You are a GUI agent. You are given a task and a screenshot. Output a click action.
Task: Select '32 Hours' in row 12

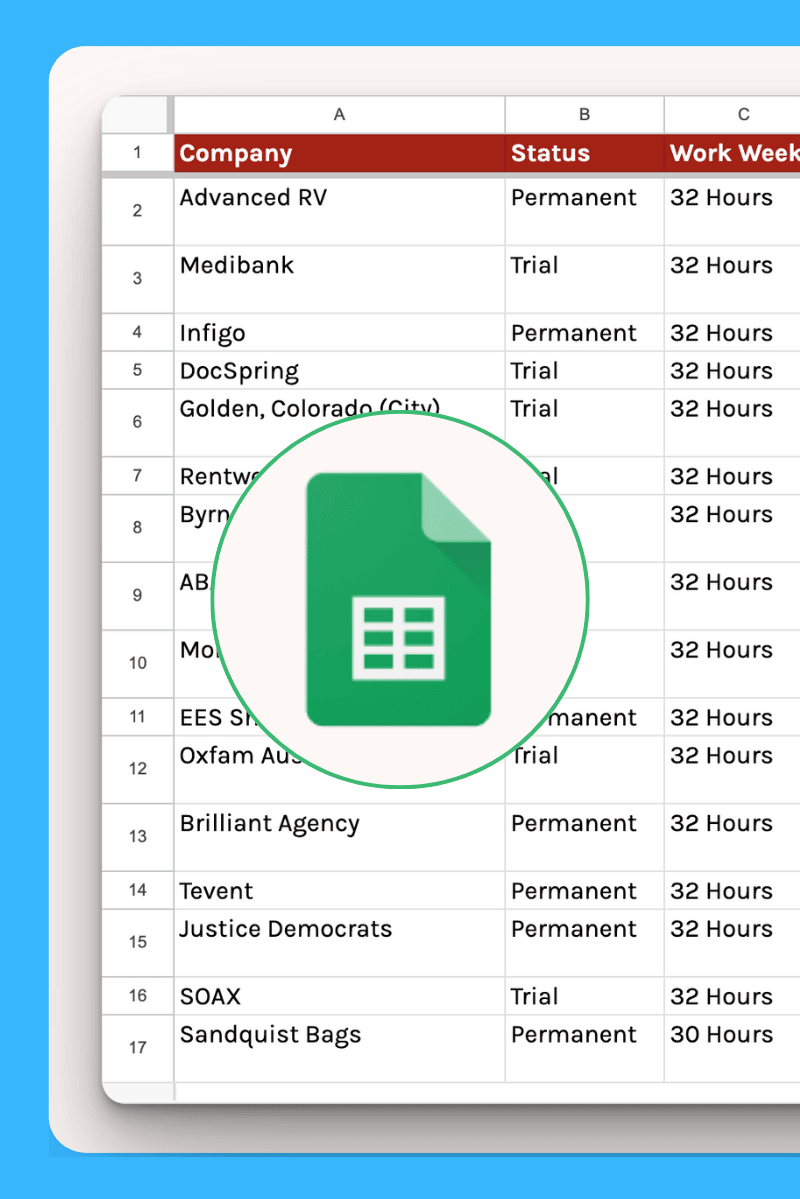(x=732, y=768)
